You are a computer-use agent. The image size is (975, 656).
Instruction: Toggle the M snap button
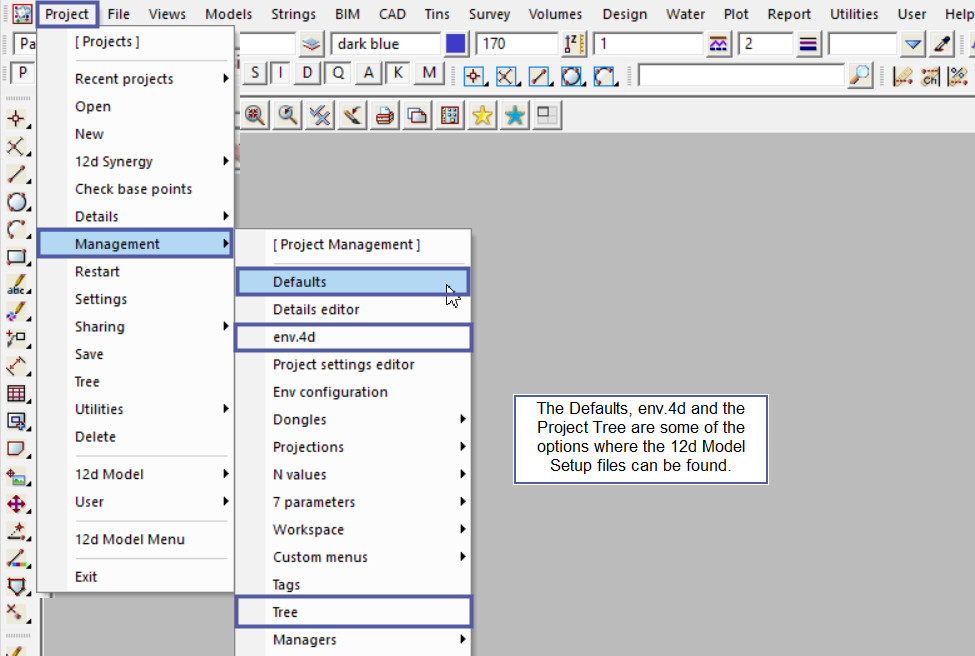pos(429,73)
